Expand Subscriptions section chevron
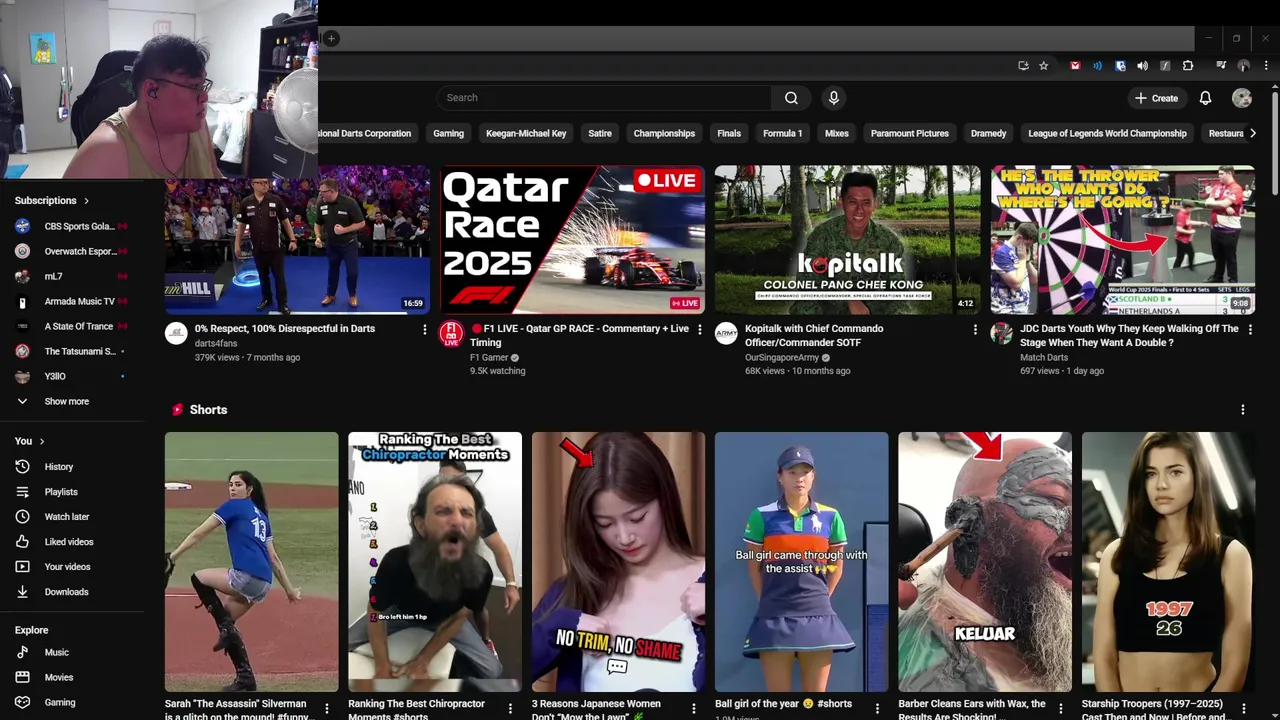The height and width of the screenshot is (720, 1280). (87, 201)
